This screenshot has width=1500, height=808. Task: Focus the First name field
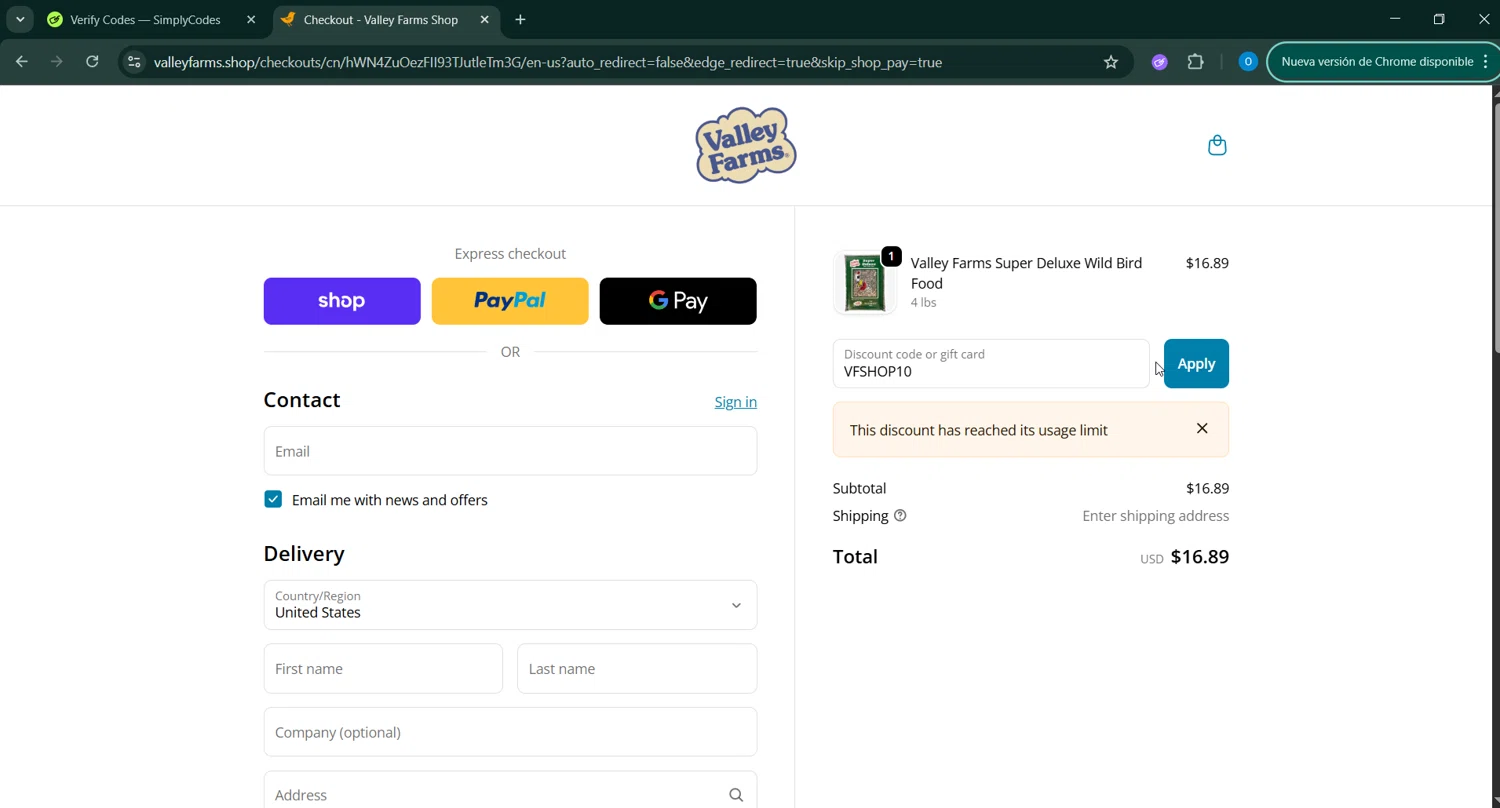click(x=383, y=669)
